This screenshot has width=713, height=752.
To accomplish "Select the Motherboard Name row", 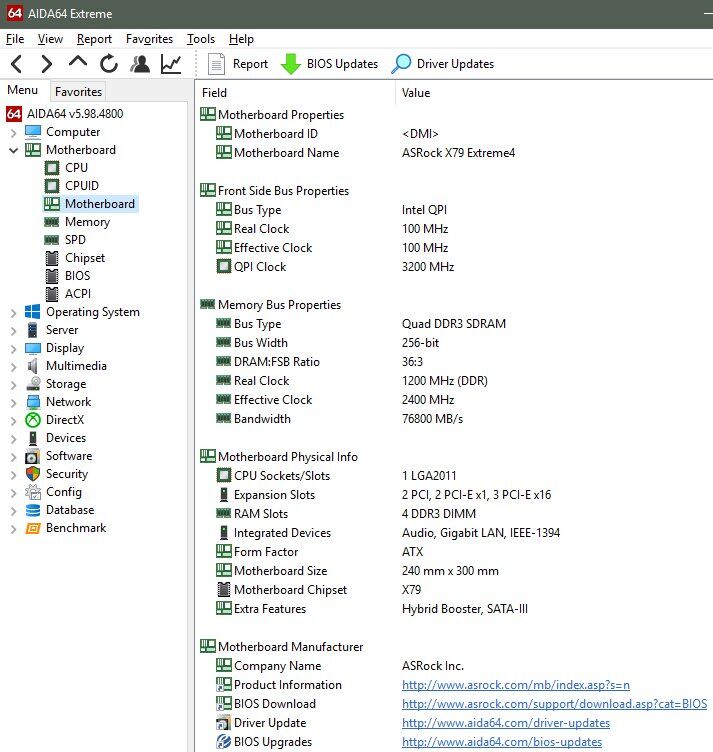I will pyautogui.click(x=454, y=153).
